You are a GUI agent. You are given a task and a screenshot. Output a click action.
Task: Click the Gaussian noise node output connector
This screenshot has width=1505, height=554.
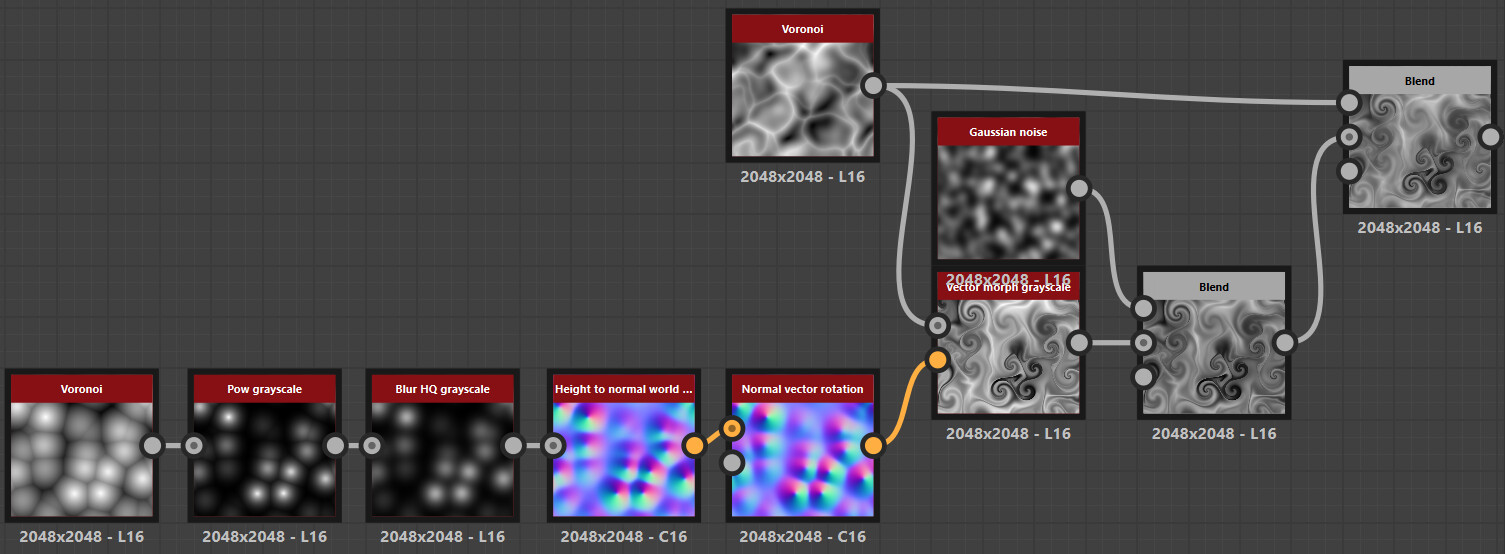(1079, 188)
